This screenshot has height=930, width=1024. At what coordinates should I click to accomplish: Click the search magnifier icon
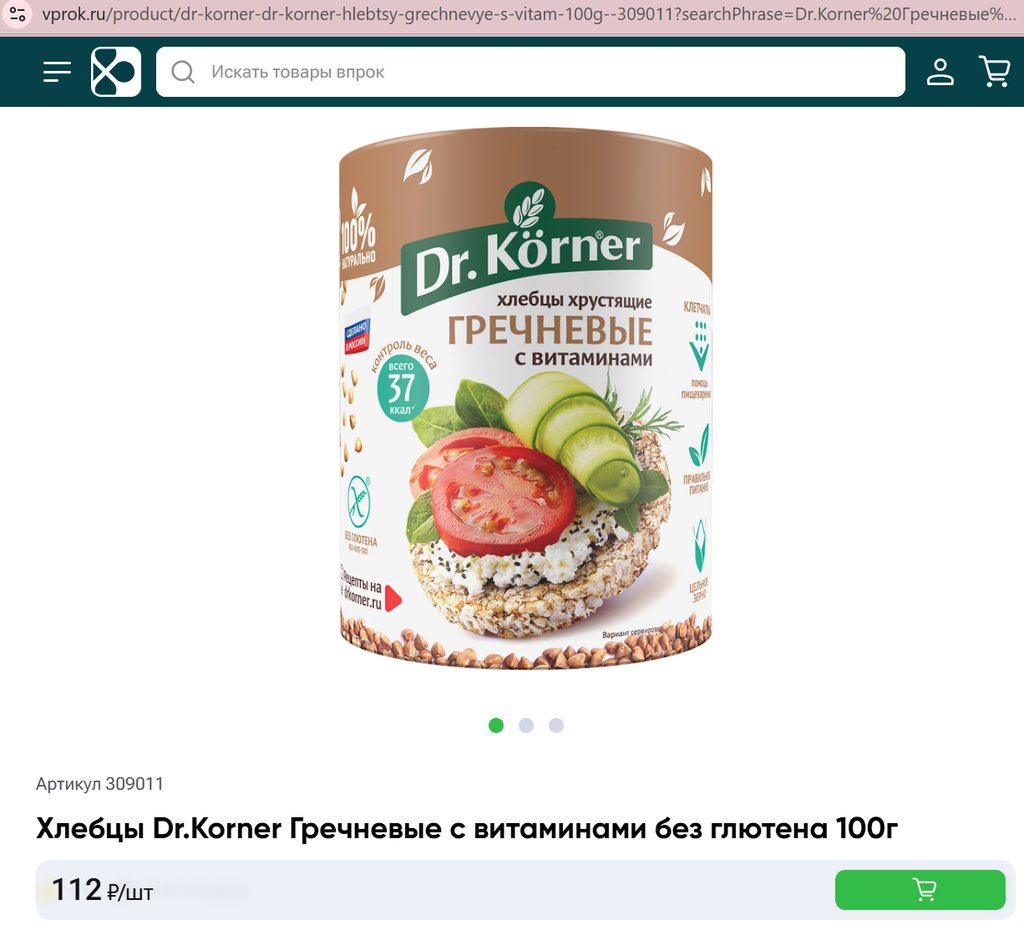tap(183, 72)
